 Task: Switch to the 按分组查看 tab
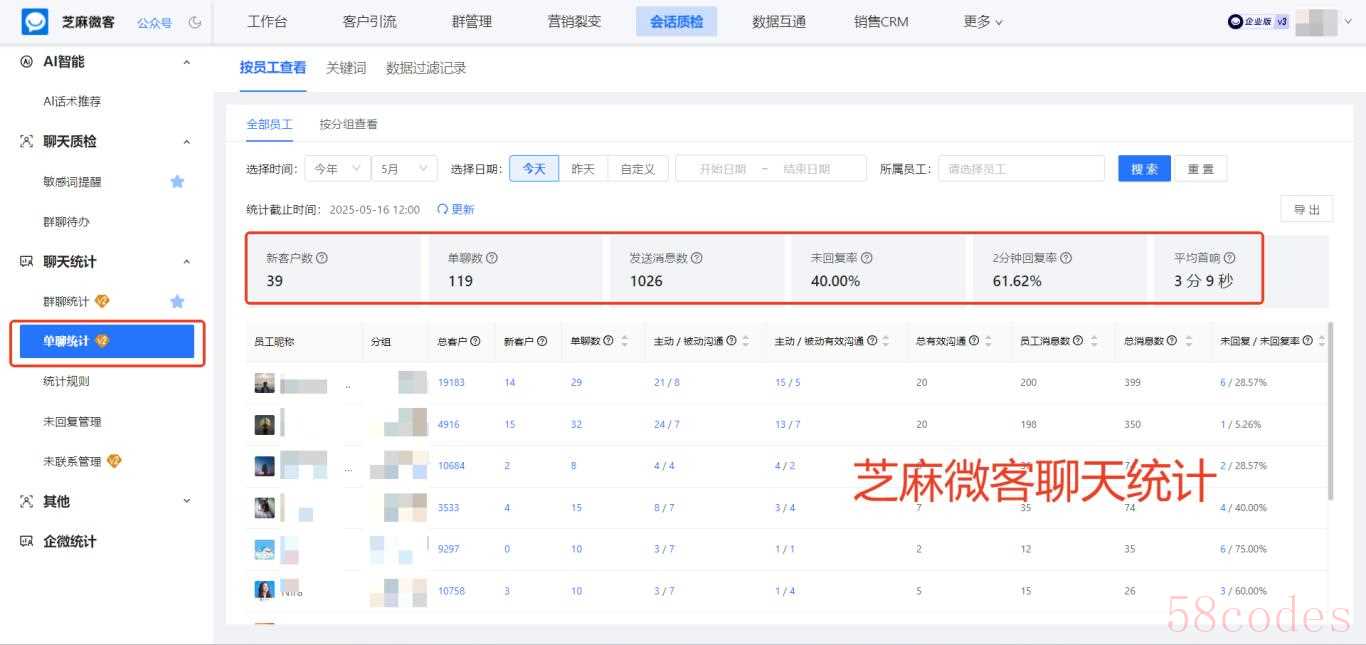(x=348, y=124)
